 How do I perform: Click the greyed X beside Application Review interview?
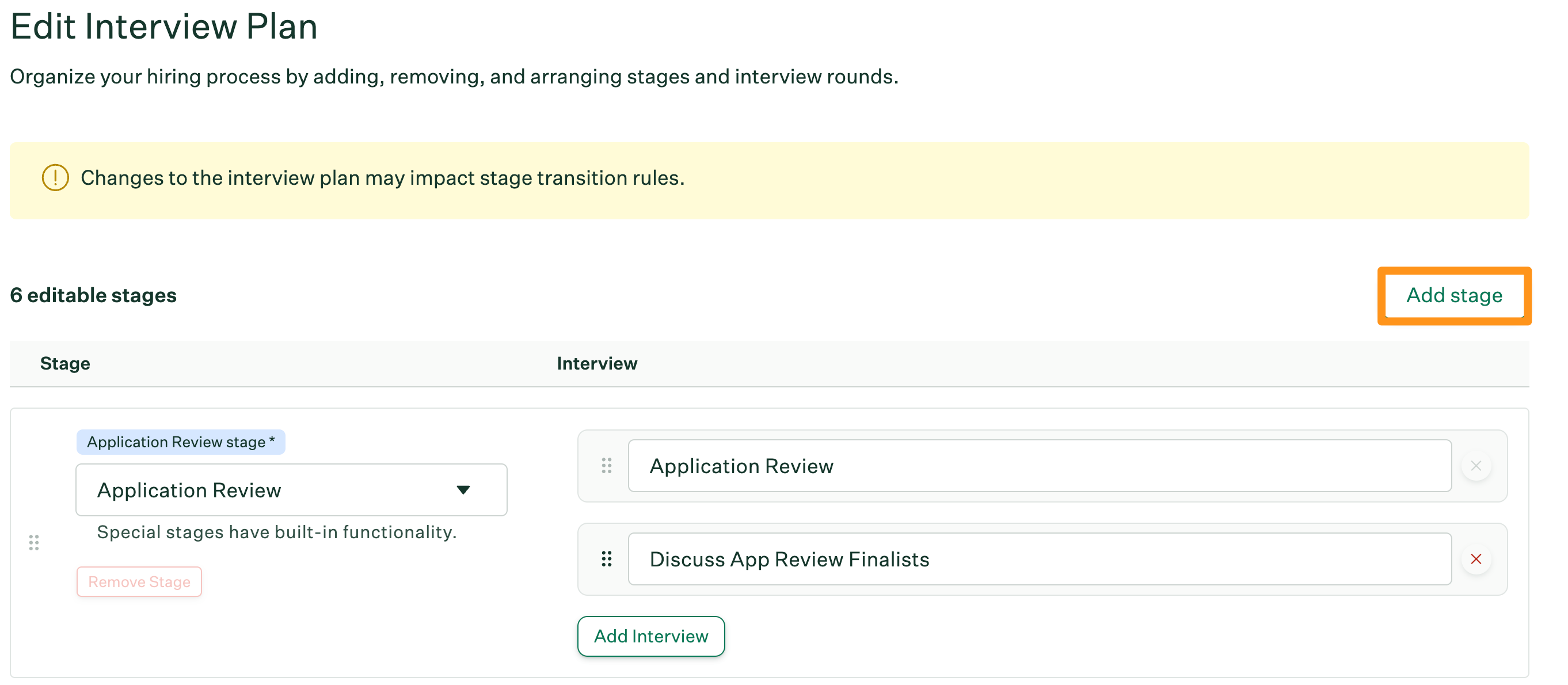[x=1475, y=466]
